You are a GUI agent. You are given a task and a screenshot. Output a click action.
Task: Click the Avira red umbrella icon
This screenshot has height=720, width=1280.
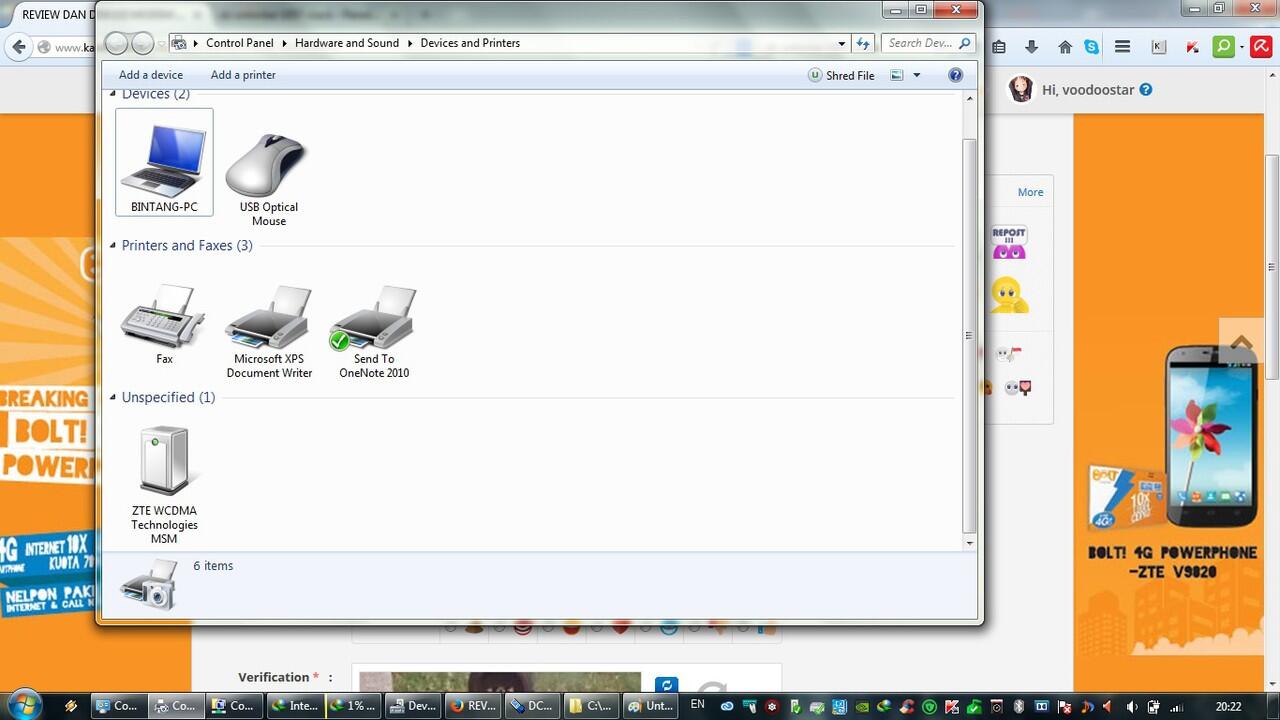(1261, 47)
